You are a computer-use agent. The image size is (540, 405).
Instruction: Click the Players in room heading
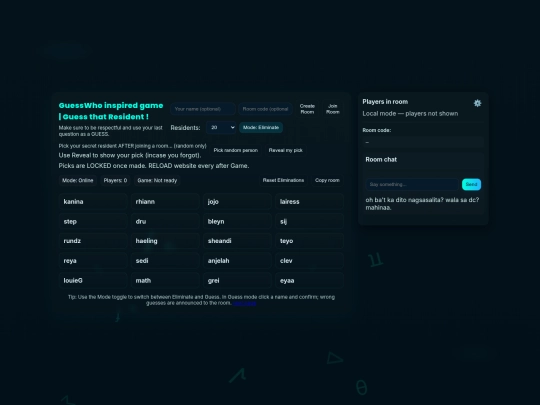pyautogui.click(x=385, y=102)
